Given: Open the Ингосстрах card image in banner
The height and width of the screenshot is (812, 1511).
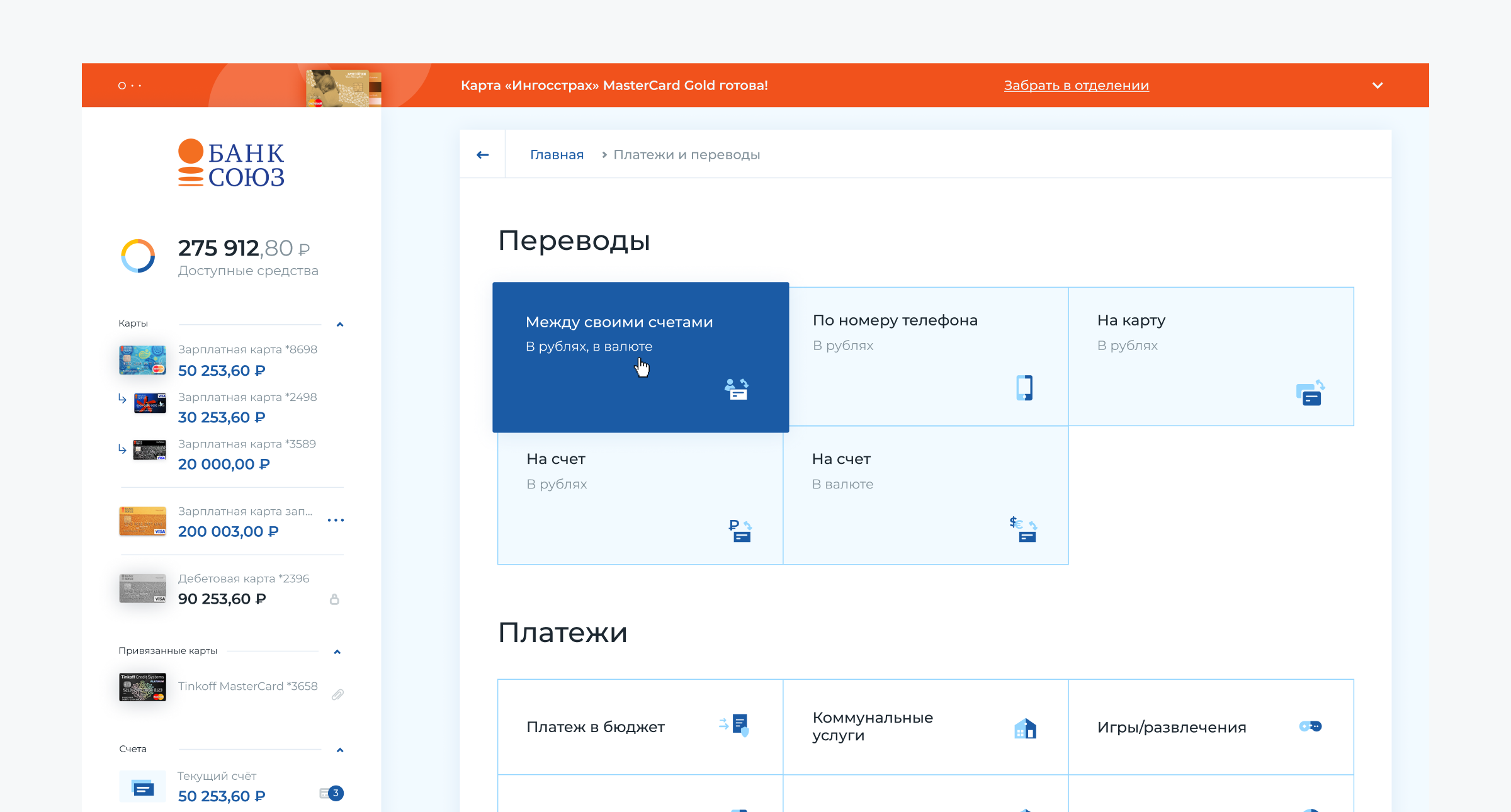Looking at the screenshot, I should [x=344, y=88].
